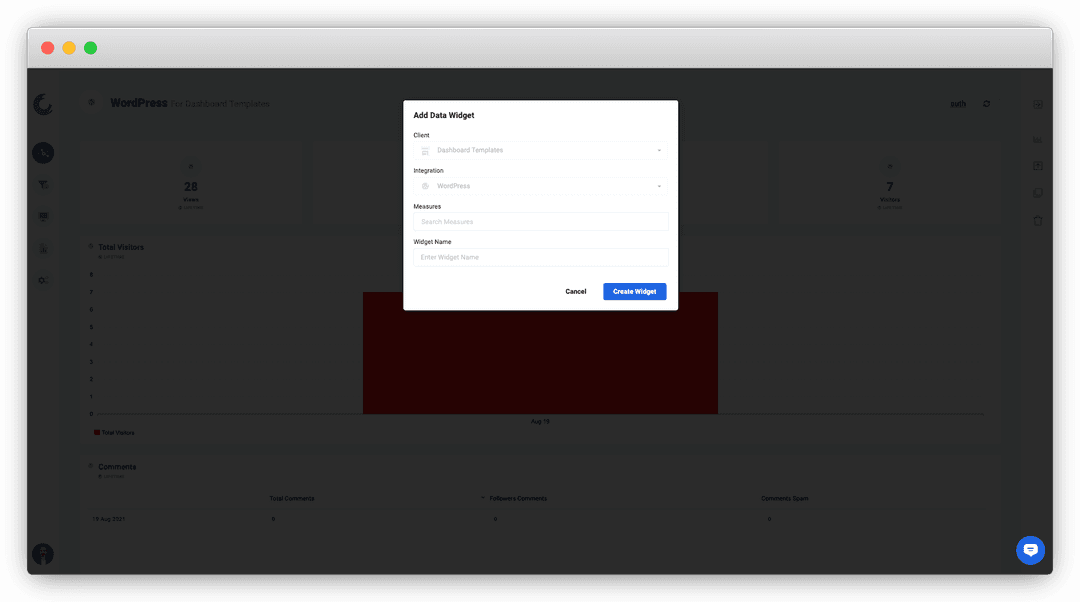This screenshot has height=602, width=1080.
Task: Open the Client dropdown showing Dashboard Templates
Action: coord(540,150)
